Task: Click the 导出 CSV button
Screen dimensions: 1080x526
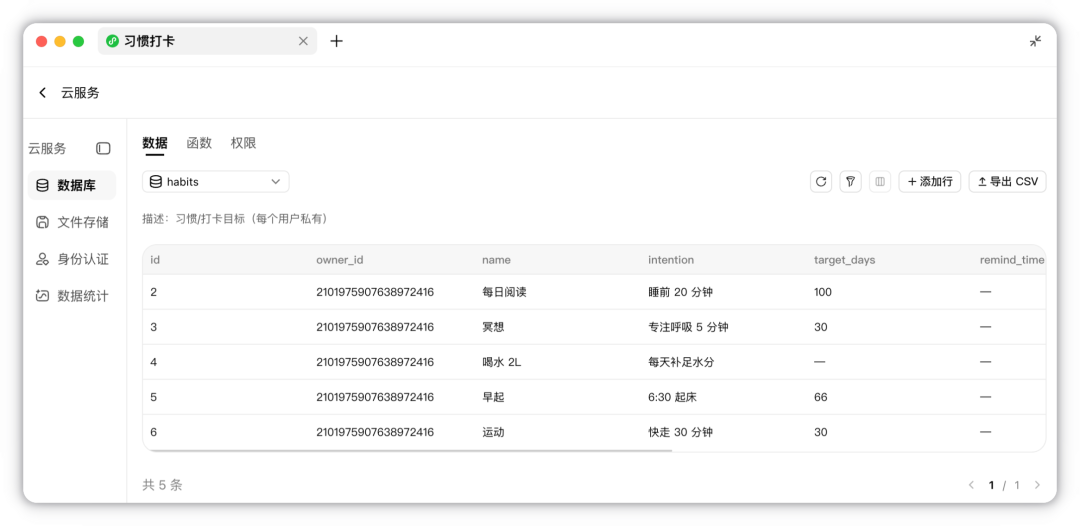Action: 1008,182
